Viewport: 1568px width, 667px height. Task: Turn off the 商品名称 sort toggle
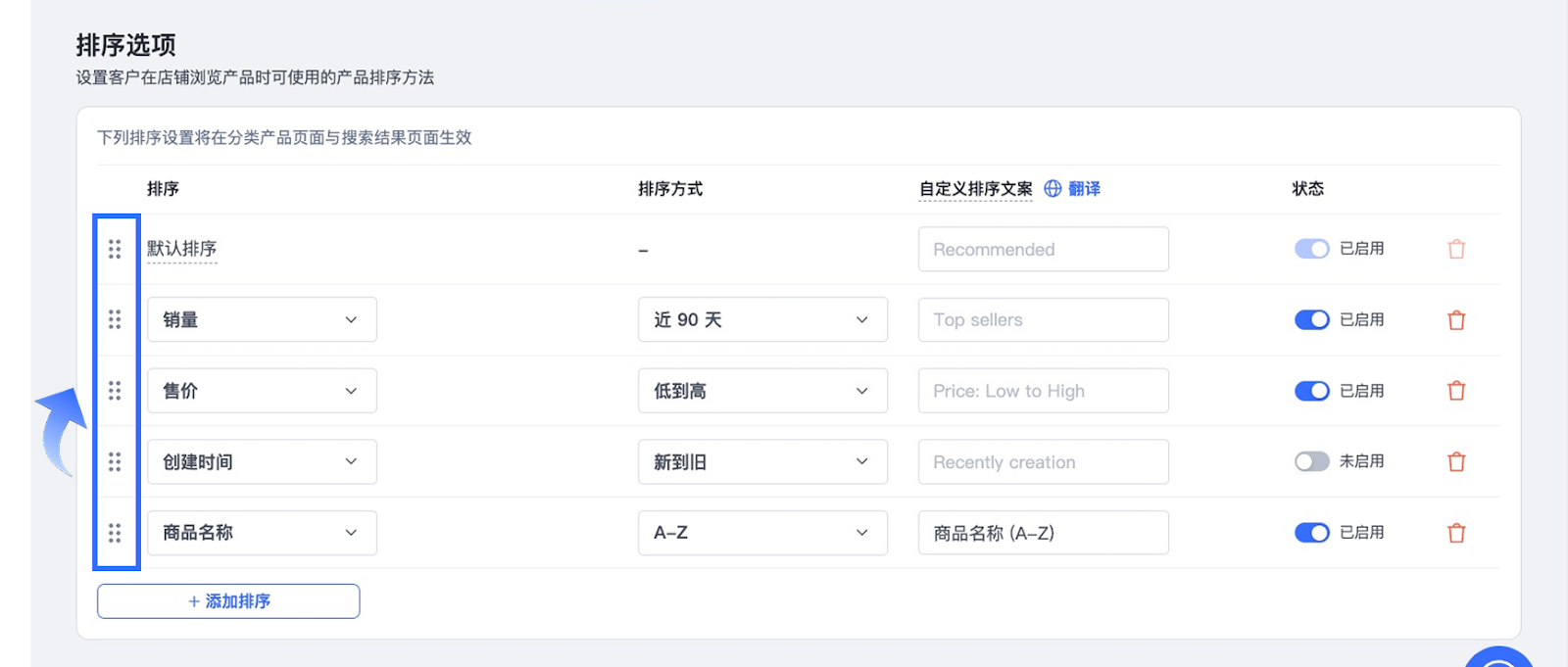pyautogui.click(x=1311, y=533)
